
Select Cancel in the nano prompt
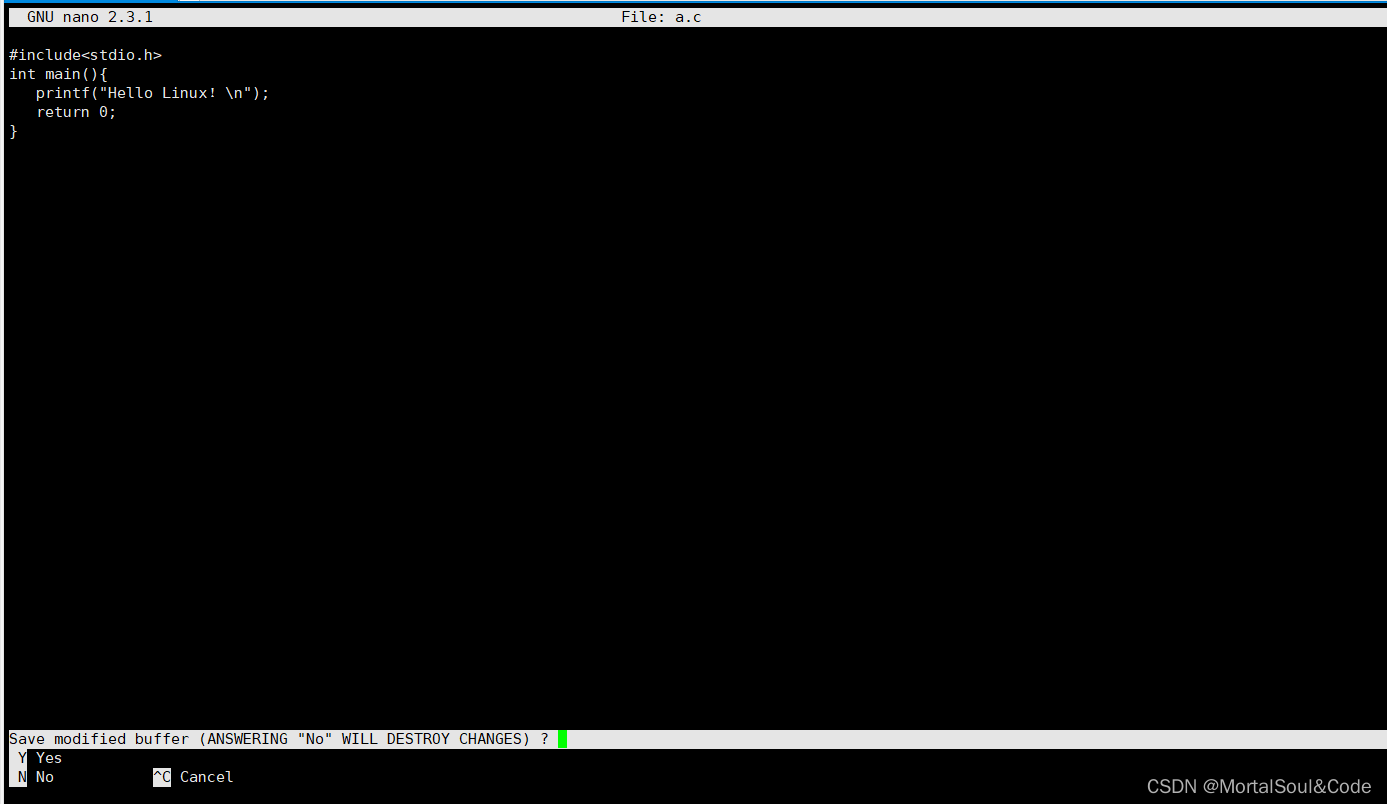coord(206,777)
